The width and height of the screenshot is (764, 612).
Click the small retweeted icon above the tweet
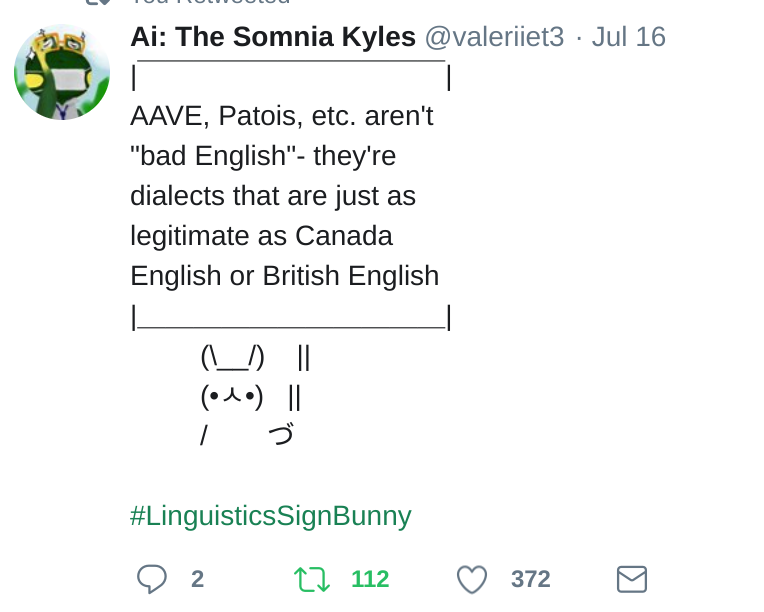click(x=97, y=3)
